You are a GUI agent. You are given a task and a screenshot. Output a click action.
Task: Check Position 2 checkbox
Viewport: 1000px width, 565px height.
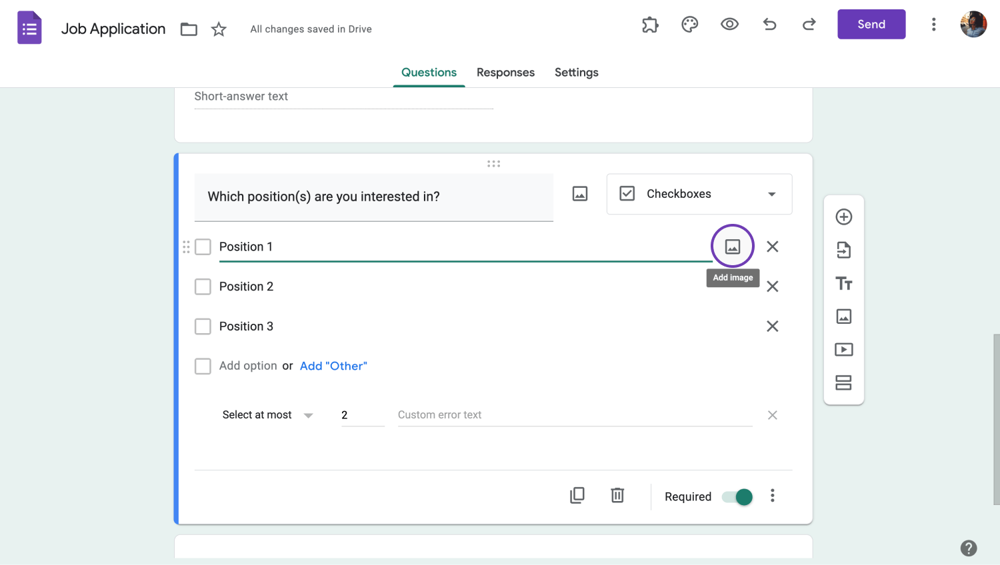click(x=203, y=287)
